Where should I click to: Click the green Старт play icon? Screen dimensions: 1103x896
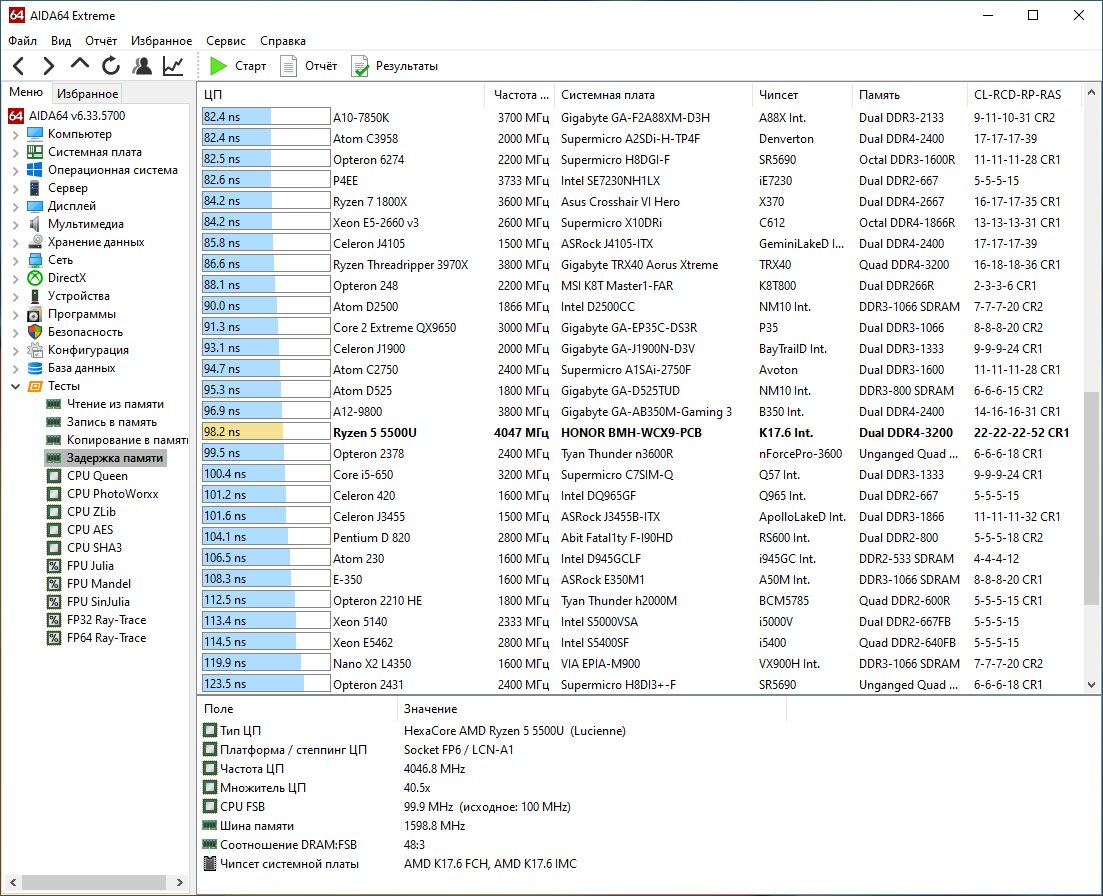(218, 66)
